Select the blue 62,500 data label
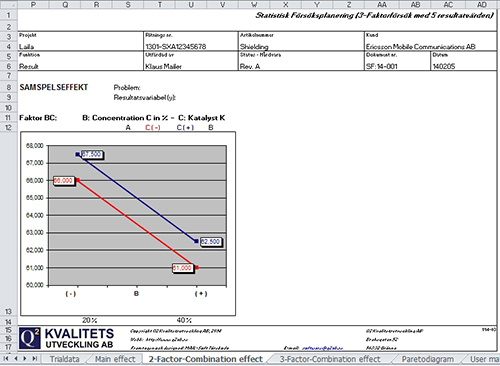Viewport: 500px width, 366px height. (210, 242)
